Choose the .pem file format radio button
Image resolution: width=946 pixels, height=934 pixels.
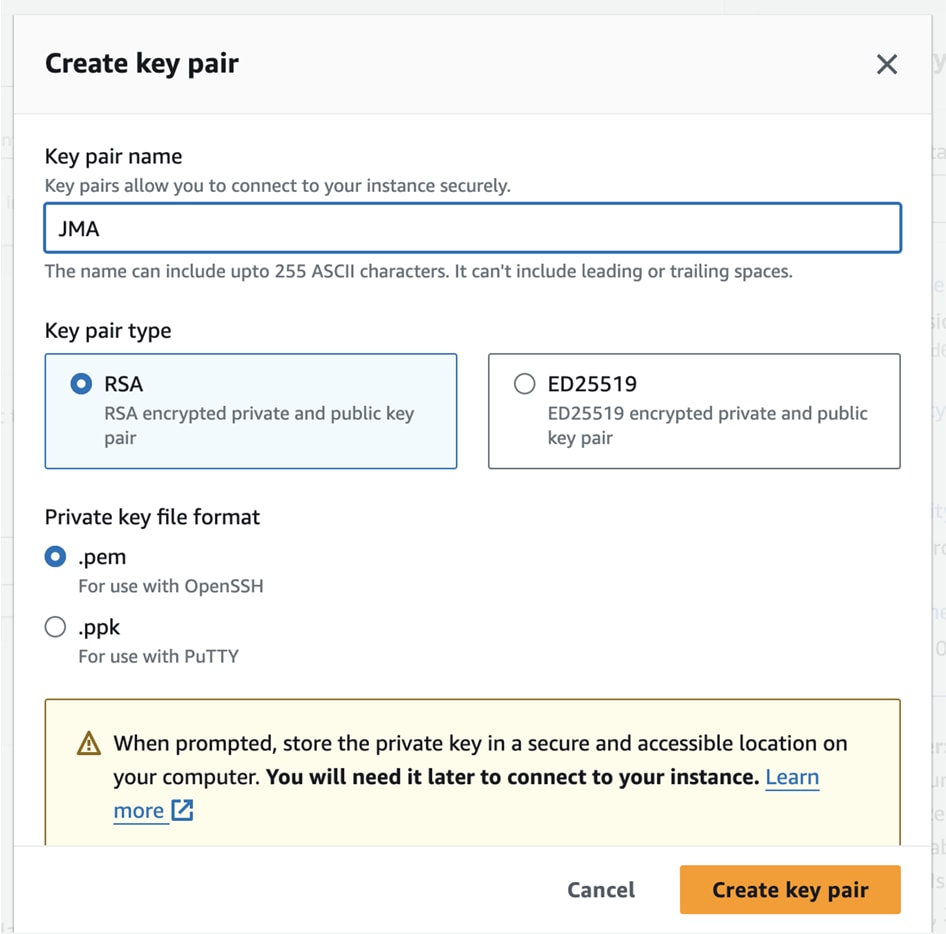[55, 556]
